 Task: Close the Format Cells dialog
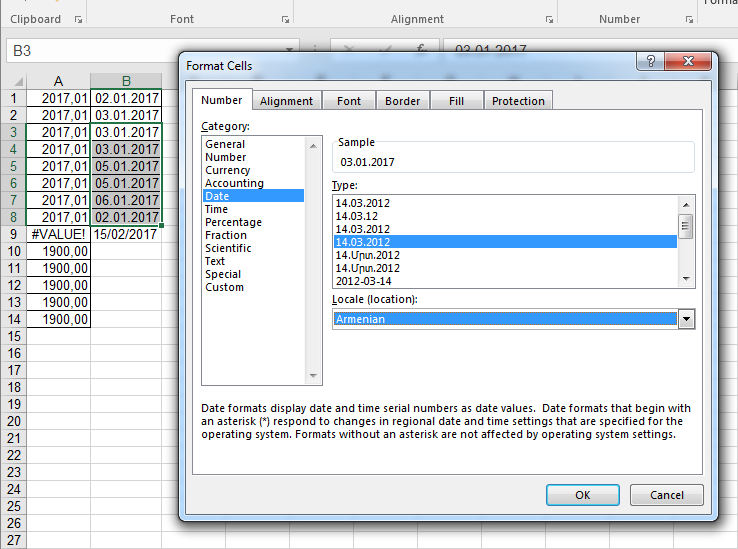(x=688, y=61)
